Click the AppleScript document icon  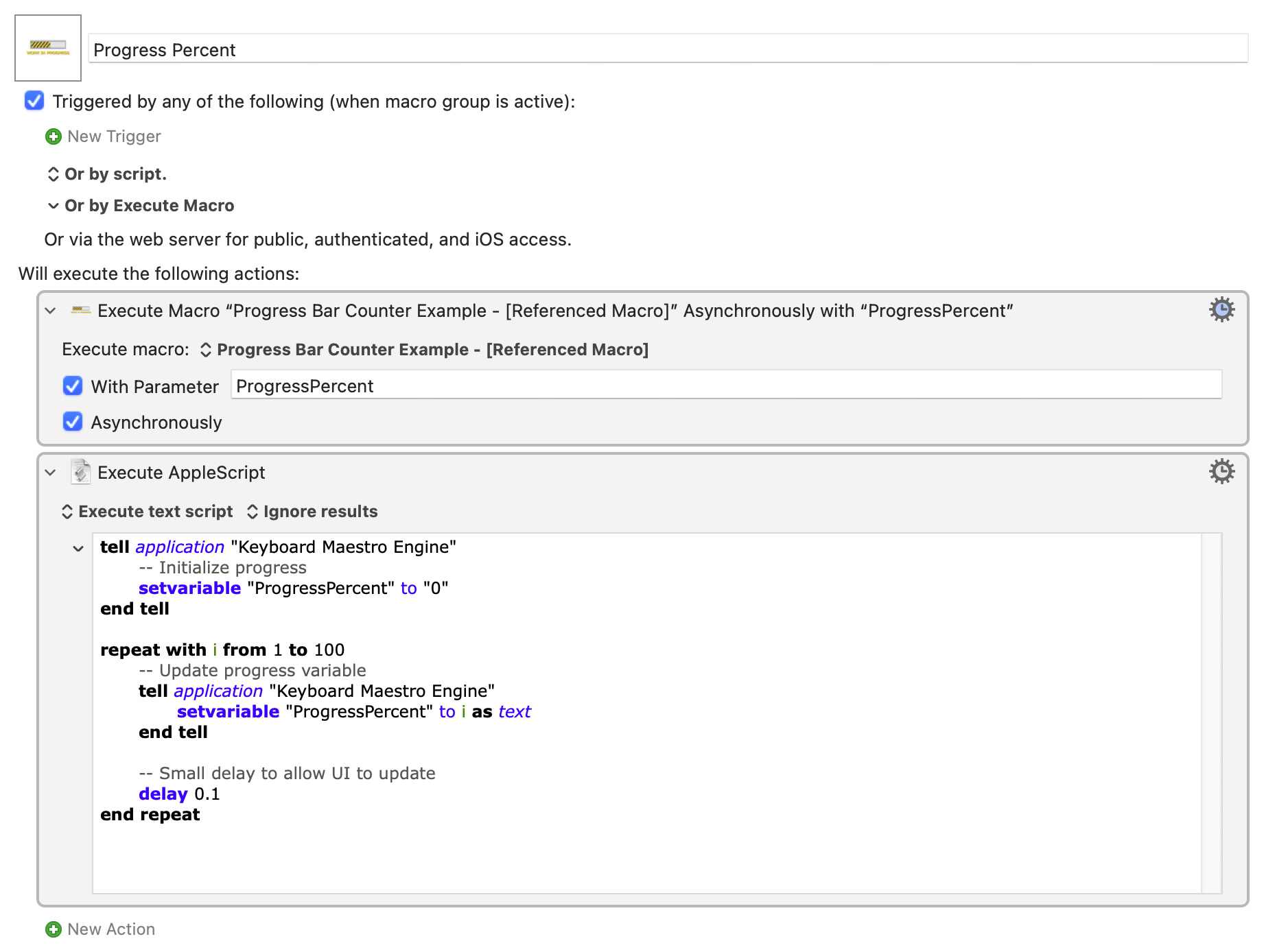[x=81, y=472]
